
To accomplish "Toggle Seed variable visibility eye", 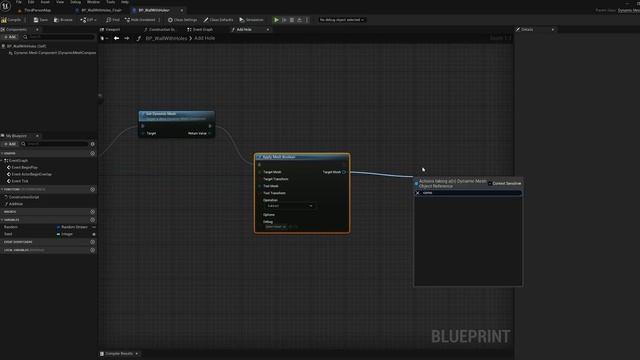I will [94, 234].
